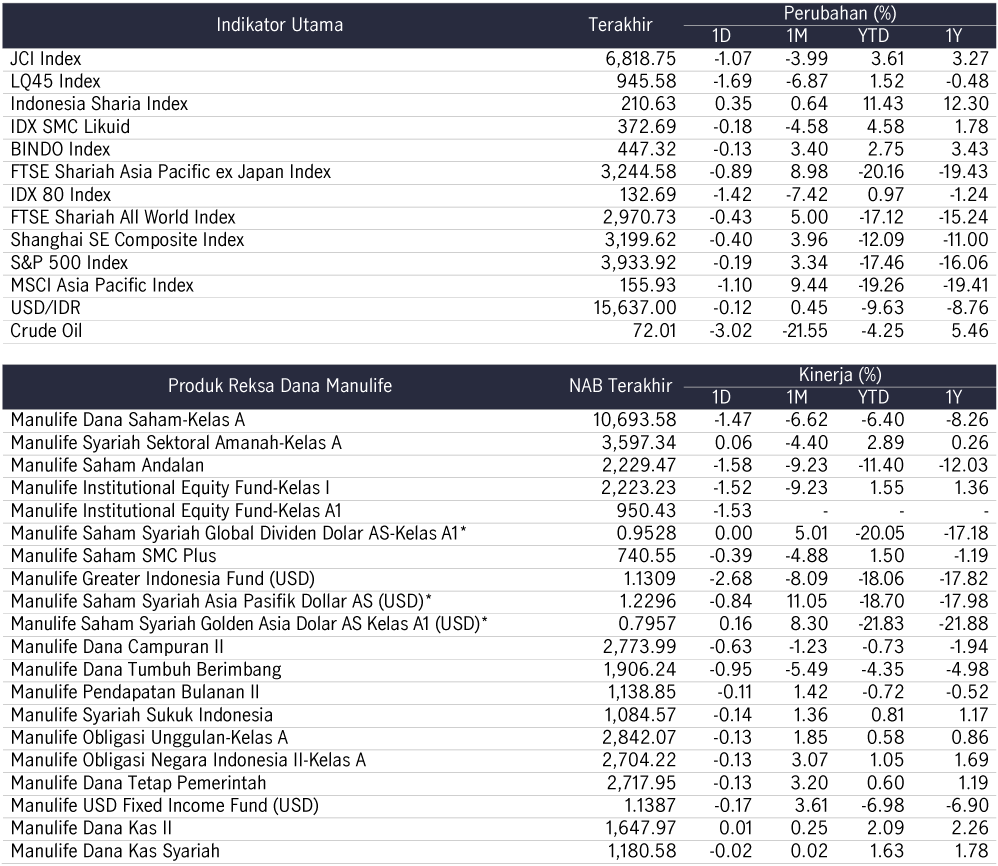998x866 pixels.
Task: Click Manulife Dana Kas II NAB 1,647.97
Action: point(641,828)
